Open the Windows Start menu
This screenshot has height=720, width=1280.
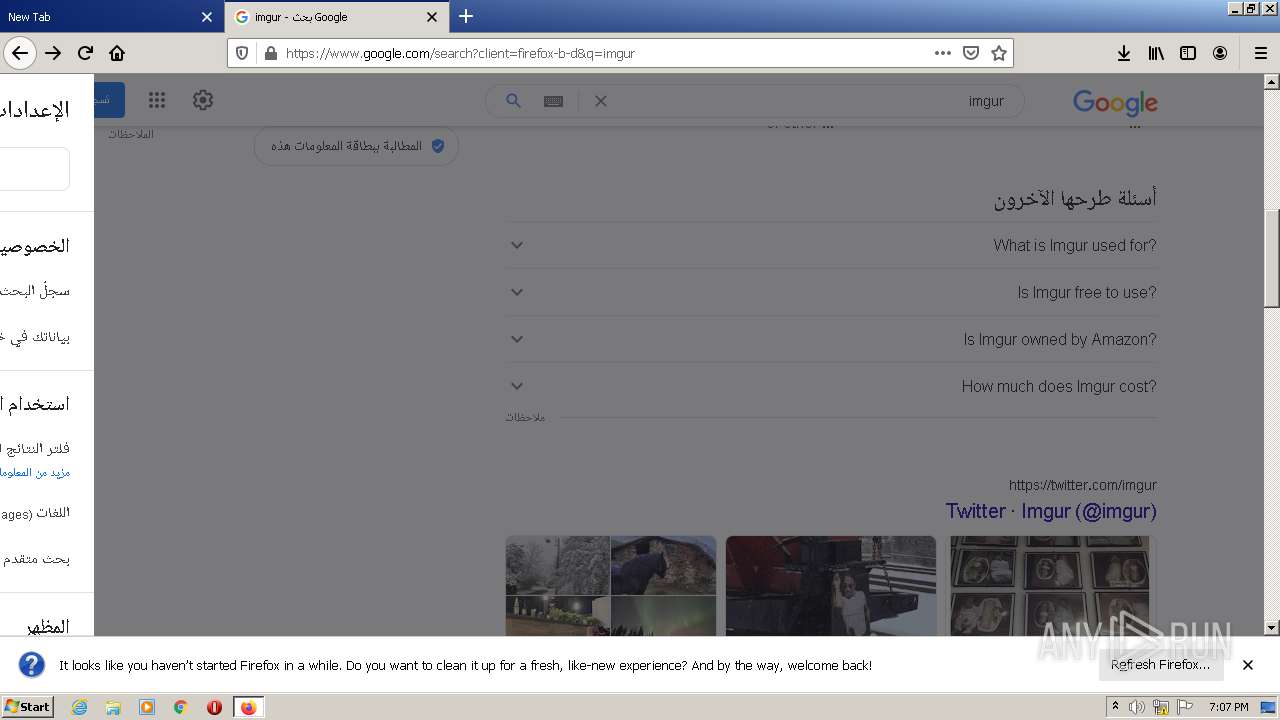pyautogui.click(x=27, y=706)
